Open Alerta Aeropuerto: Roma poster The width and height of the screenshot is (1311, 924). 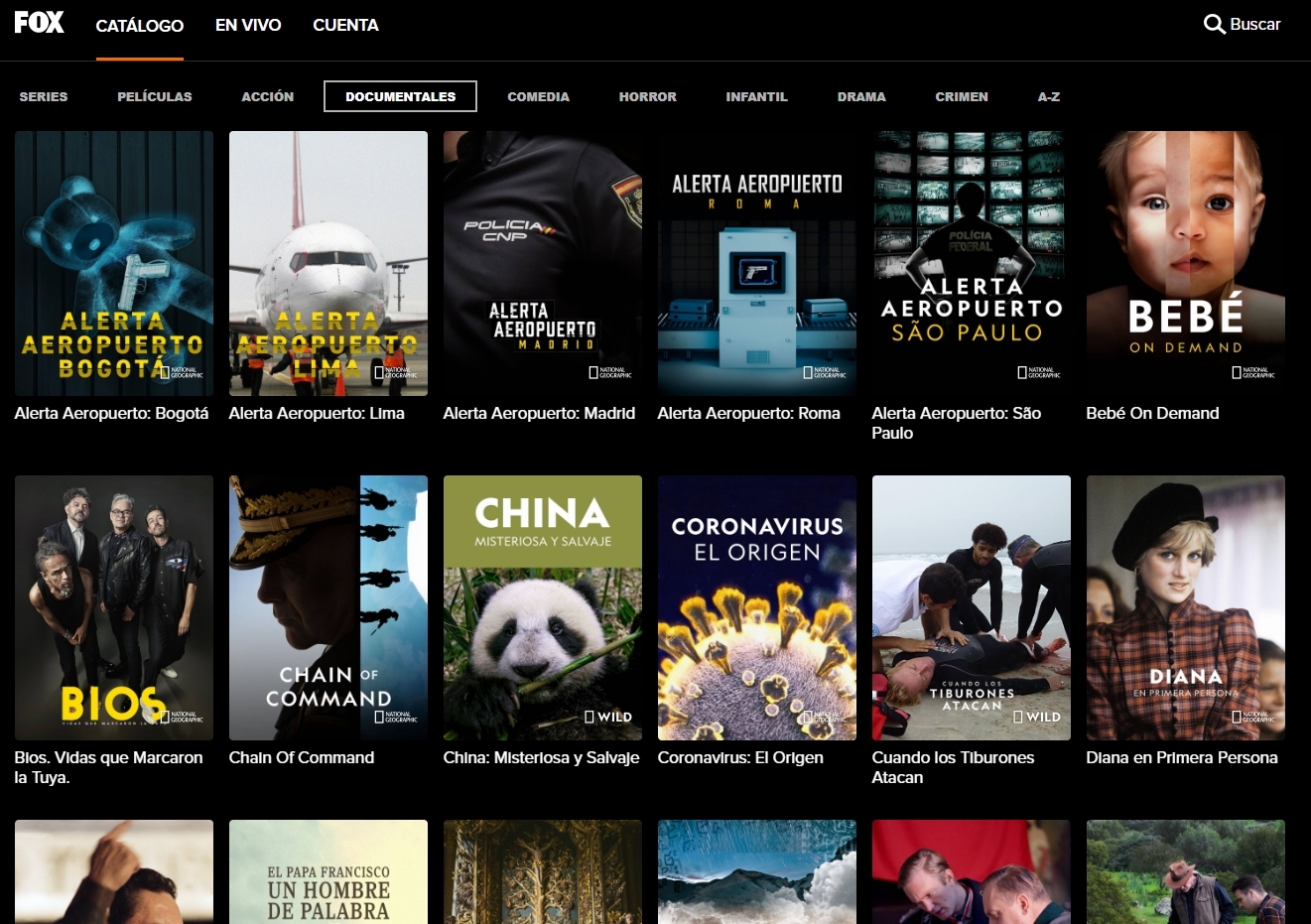point(757,263)
